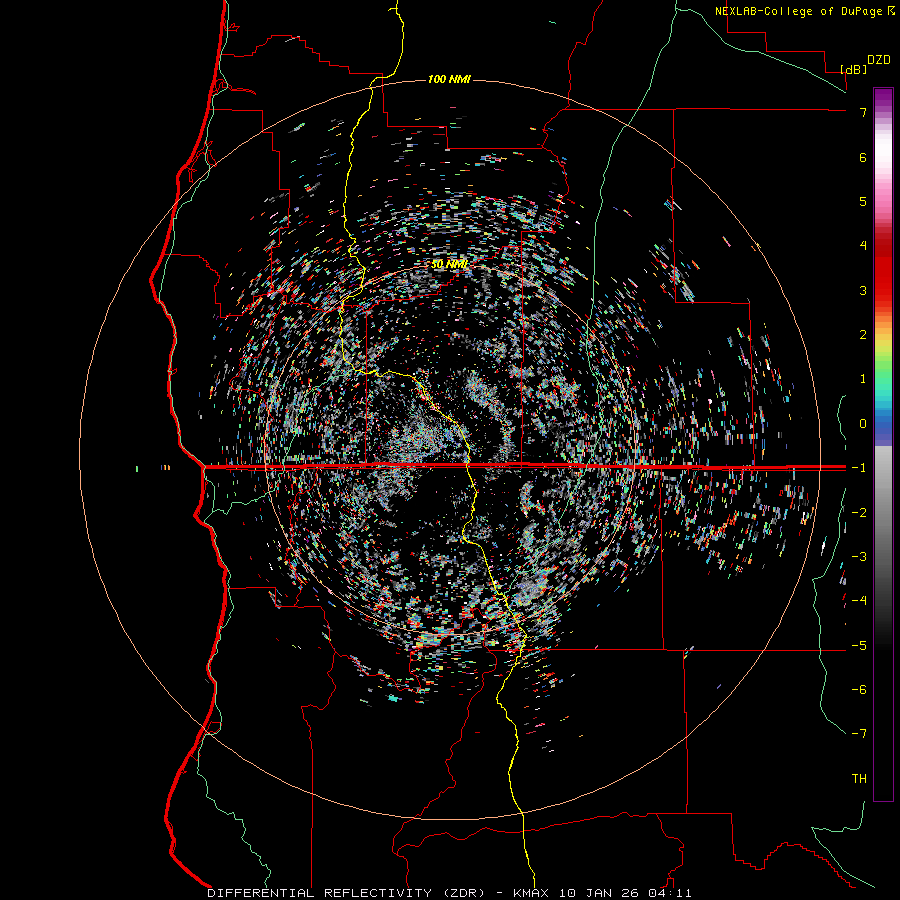The image size is (900, 900).
Task: Click the 5 value on color scale
Action: (863, 201)
